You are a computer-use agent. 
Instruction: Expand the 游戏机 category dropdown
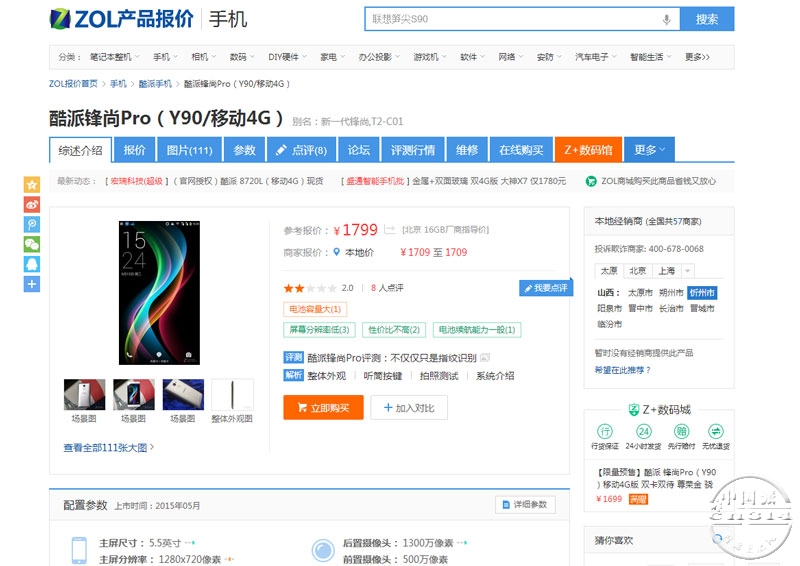point(430,57)
